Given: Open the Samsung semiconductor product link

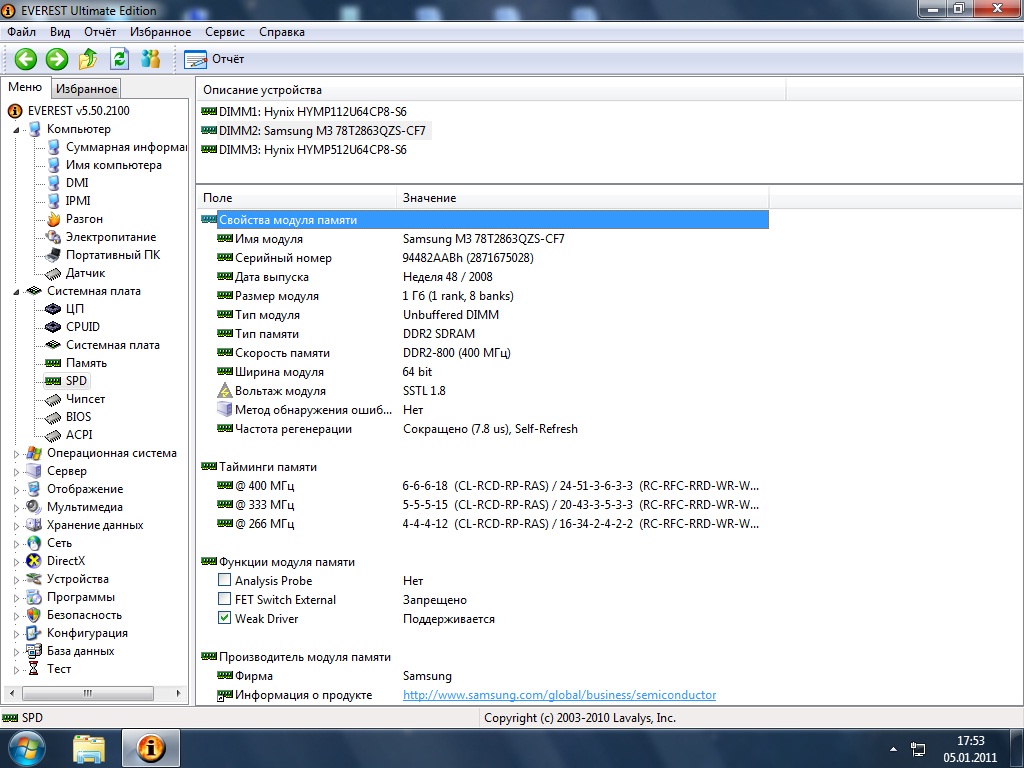Looking at the screenshot, I should (559, 695).
